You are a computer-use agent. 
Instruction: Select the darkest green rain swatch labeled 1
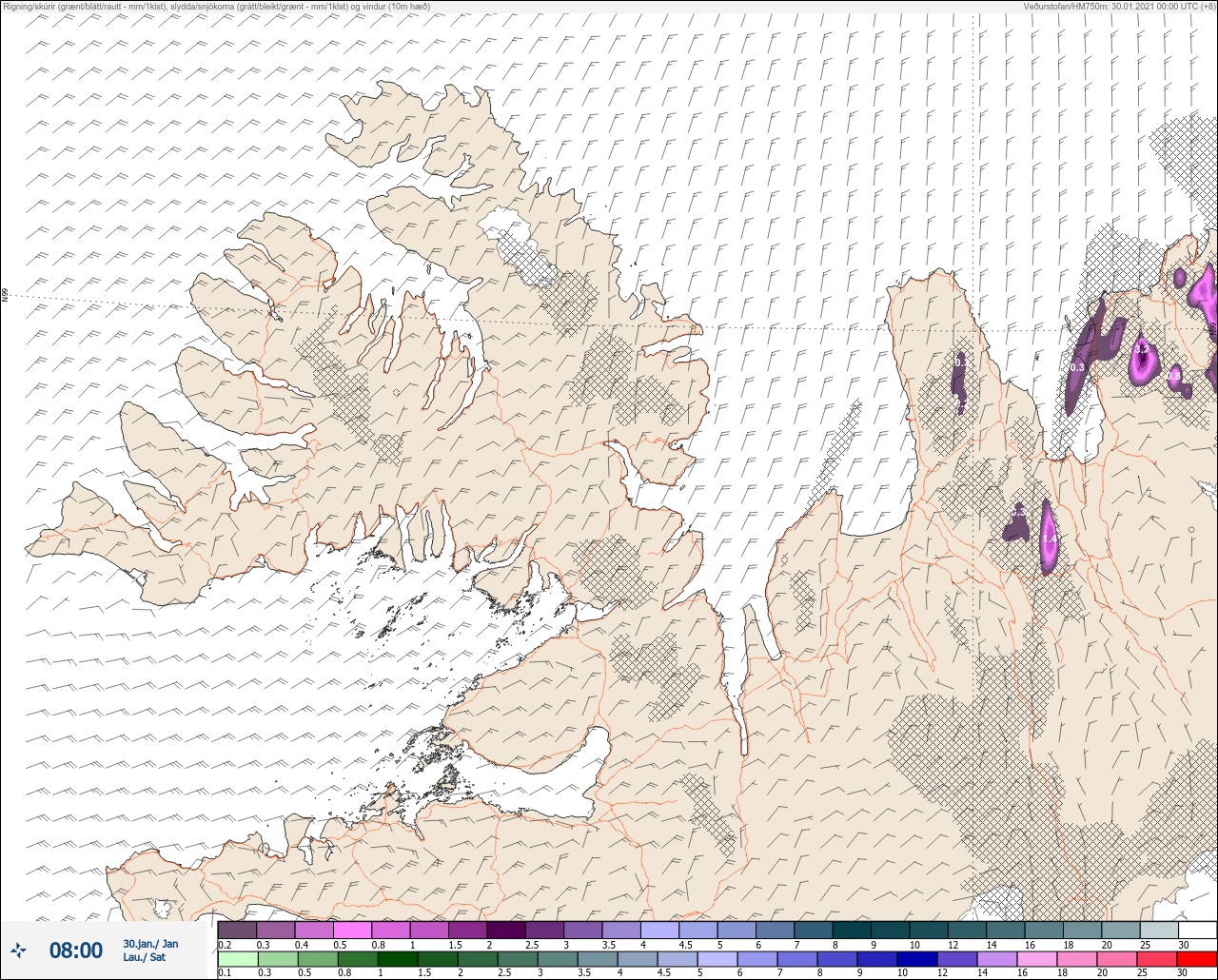click(x=398, y=958)
